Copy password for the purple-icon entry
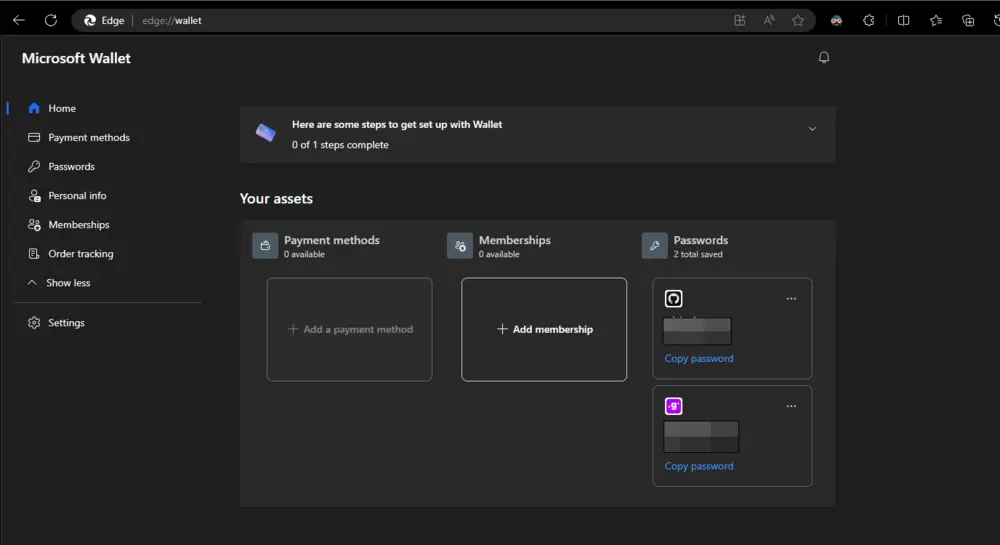The height and width of the screenshot is (545, 1000). coord(699,466)
